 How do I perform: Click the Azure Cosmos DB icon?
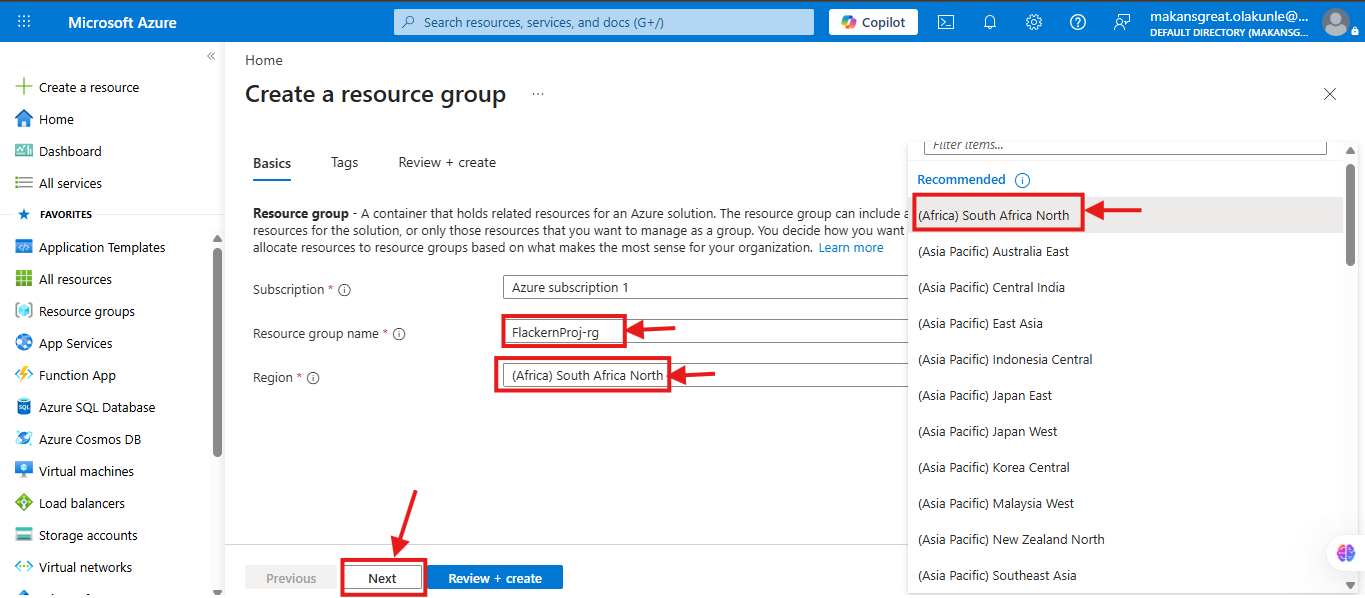coord(24,439)
